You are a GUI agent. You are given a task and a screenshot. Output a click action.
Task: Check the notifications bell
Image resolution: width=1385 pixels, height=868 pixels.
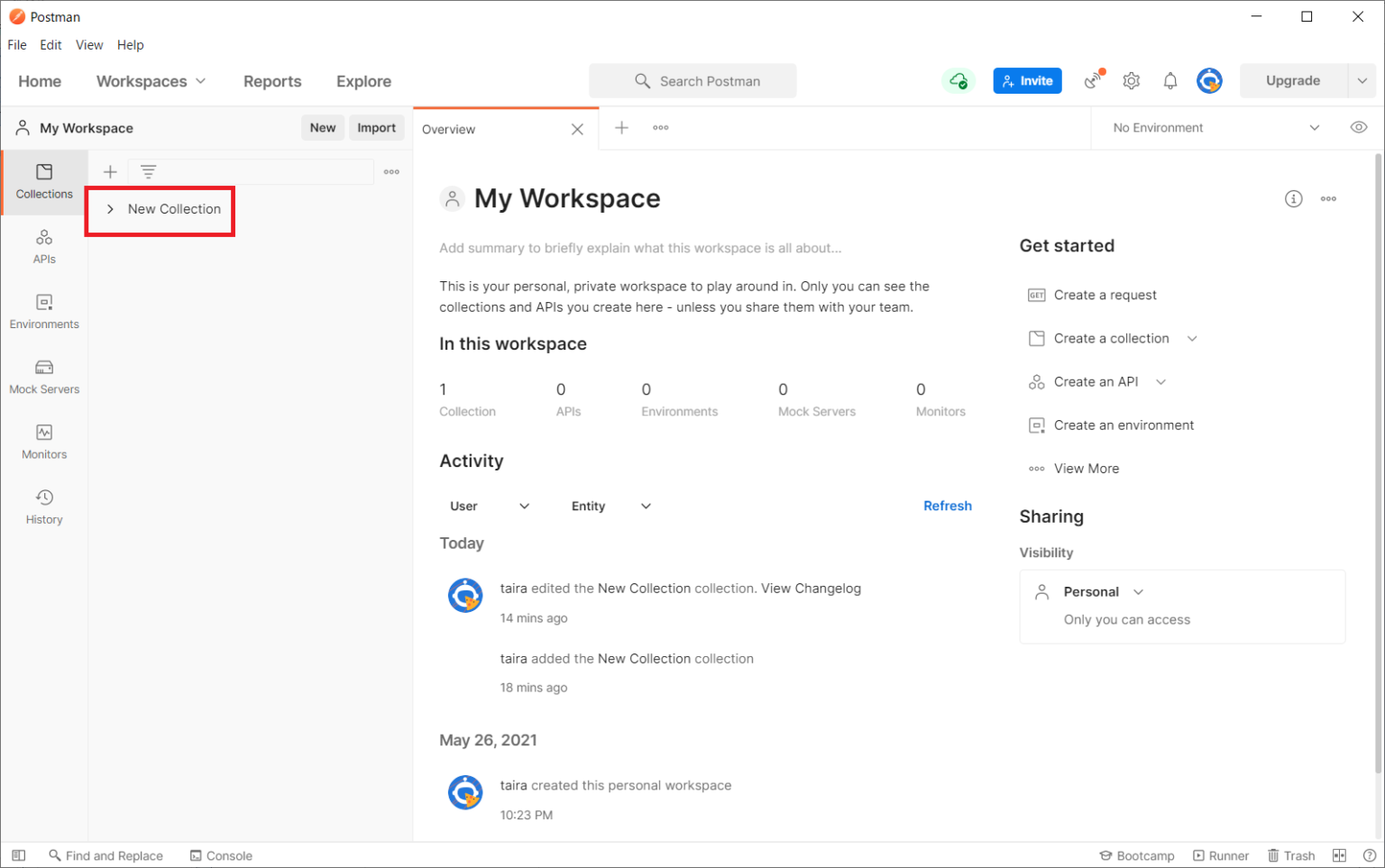1170,81
